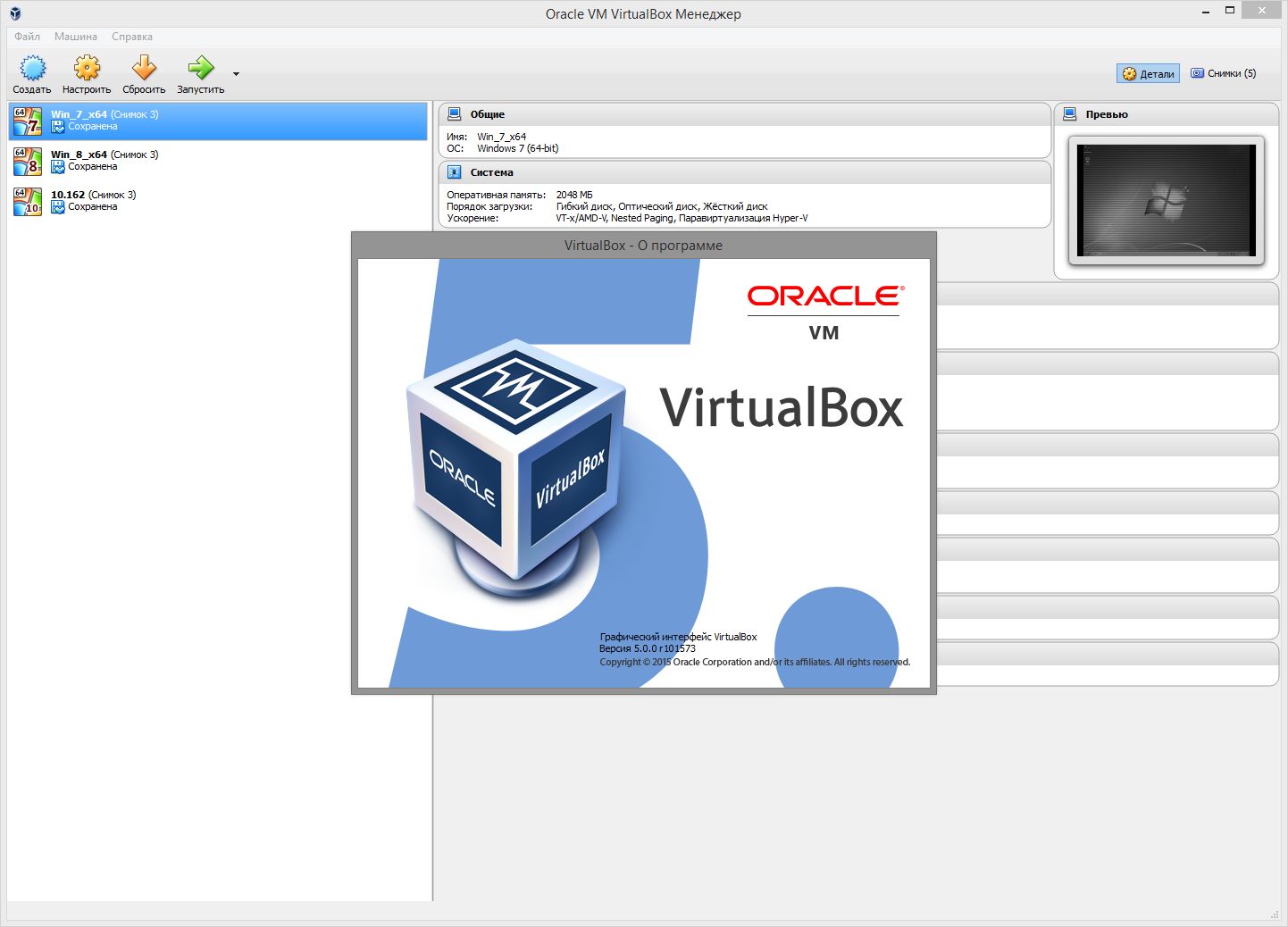Click saved-state icon under 10.162
Screen dimensions: 1288x927
58,207
